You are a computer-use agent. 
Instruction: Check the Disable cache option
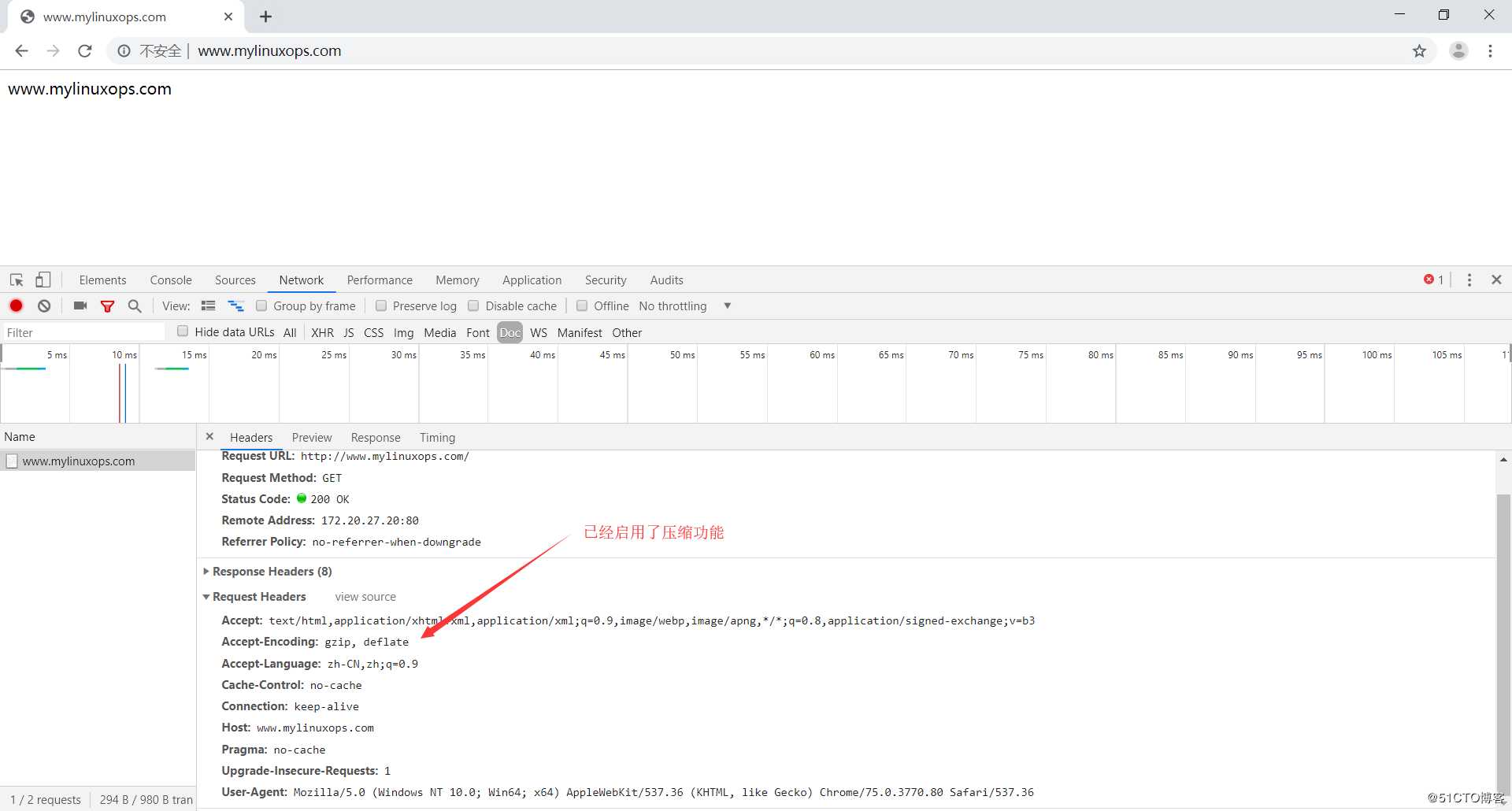coord(473,306)
